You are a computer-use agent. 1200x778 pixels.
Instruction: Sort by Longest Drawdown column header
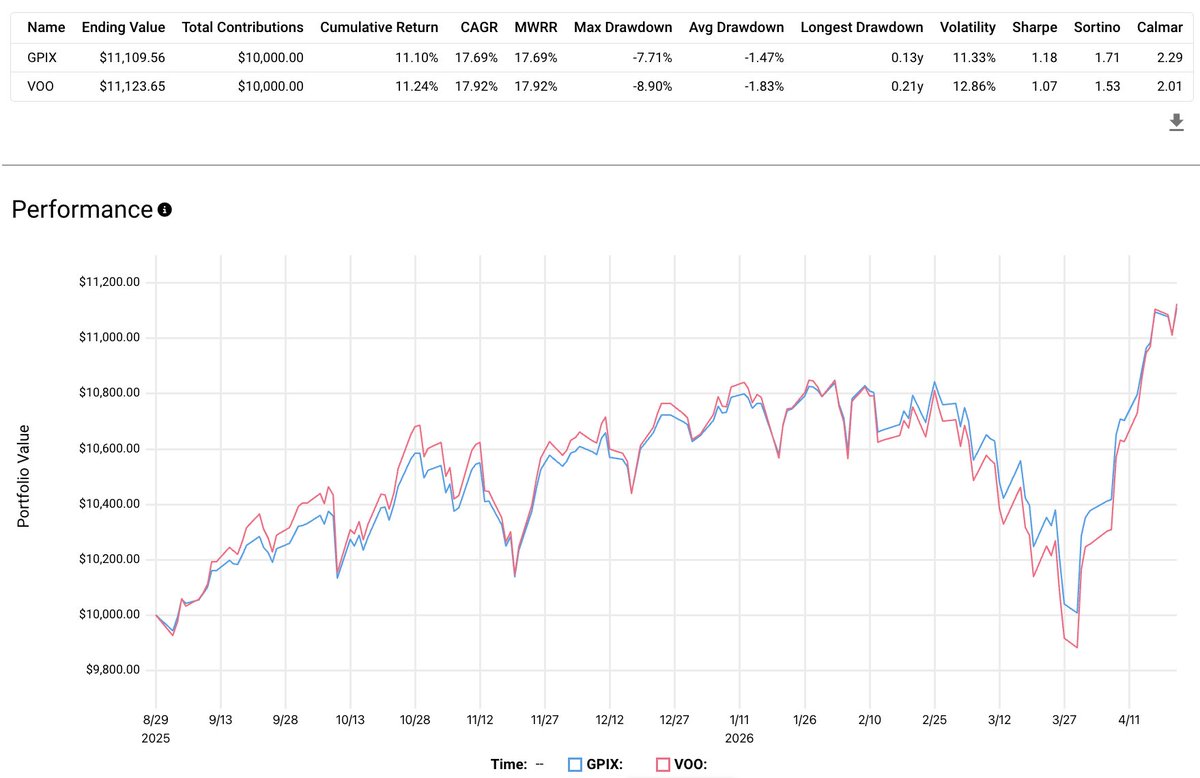click(x=862, y=27)
